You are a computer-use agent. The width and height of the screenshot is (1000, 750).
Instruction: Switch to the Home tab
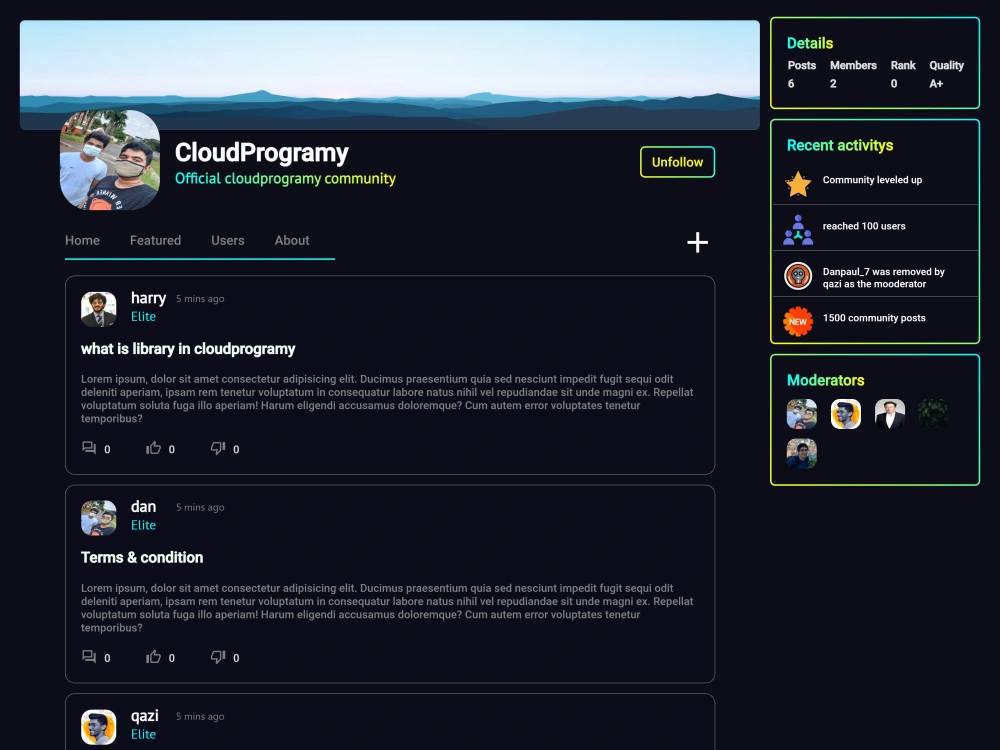tap(82, 240)
